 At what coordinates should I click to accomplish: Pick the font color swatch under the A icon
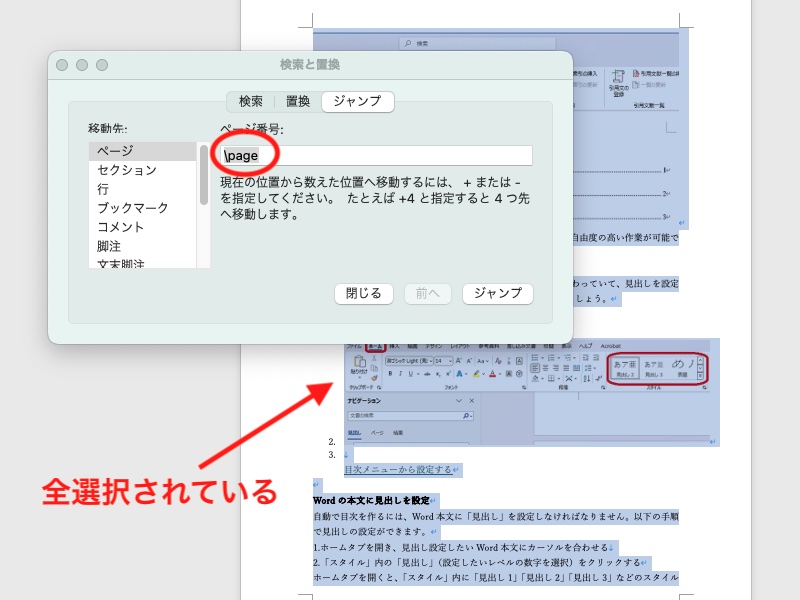494,372
